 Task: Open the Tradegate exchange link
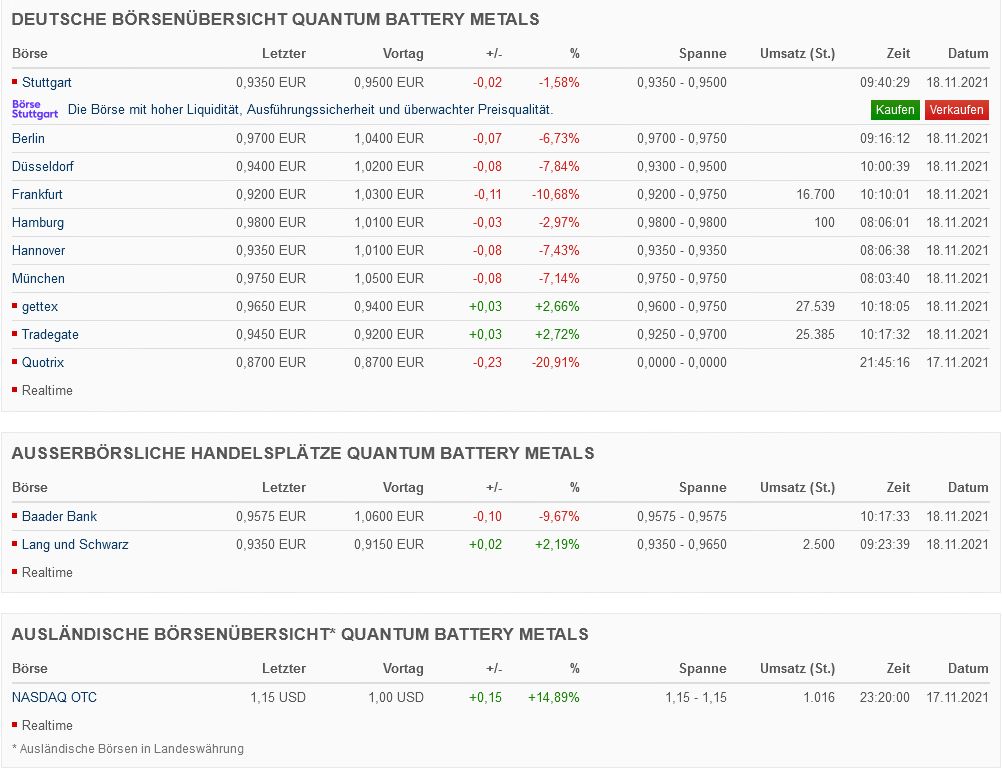point(50,334)
